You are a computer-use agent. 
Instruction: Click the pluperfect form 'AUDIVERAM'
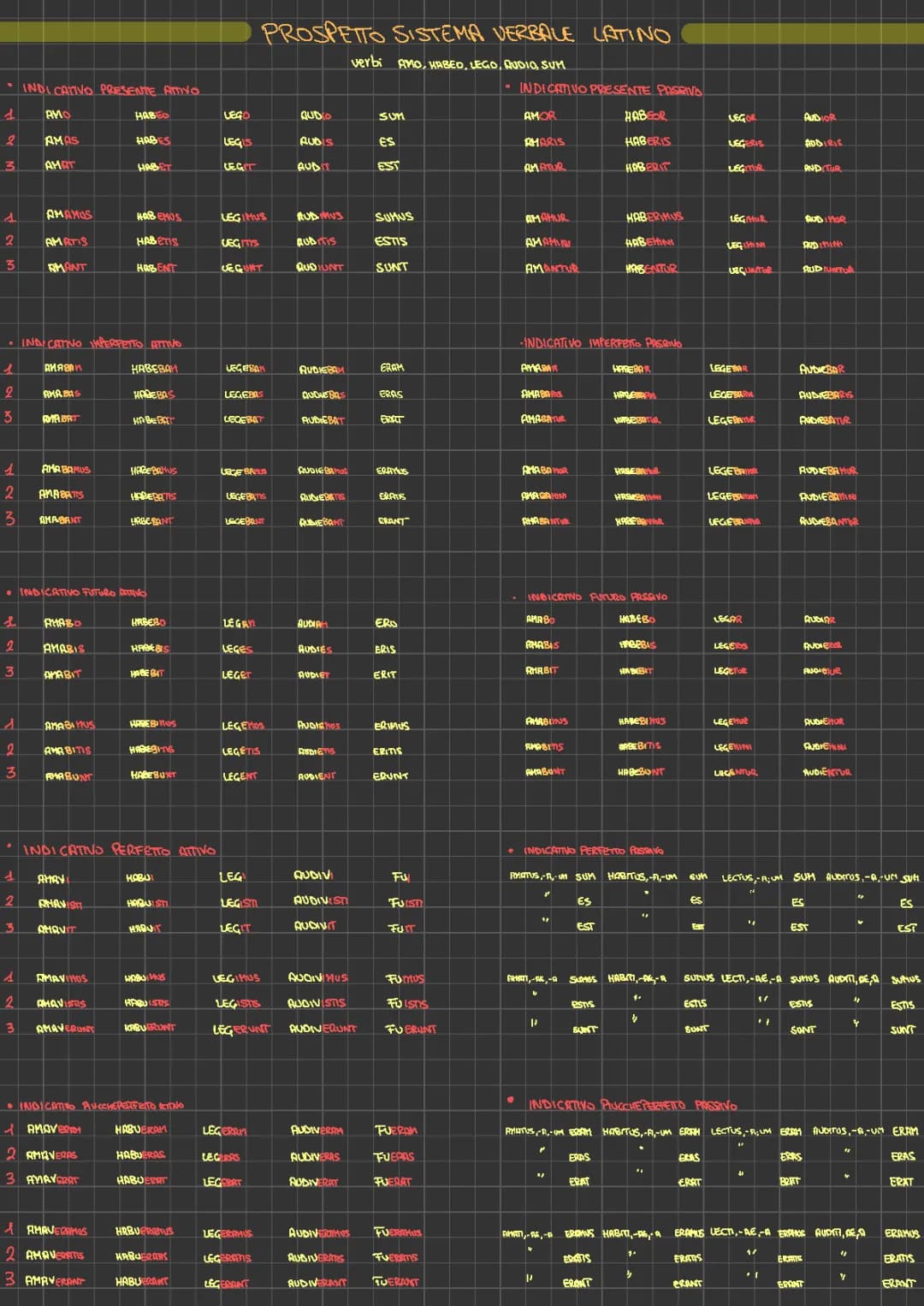tap(318, 1131)
